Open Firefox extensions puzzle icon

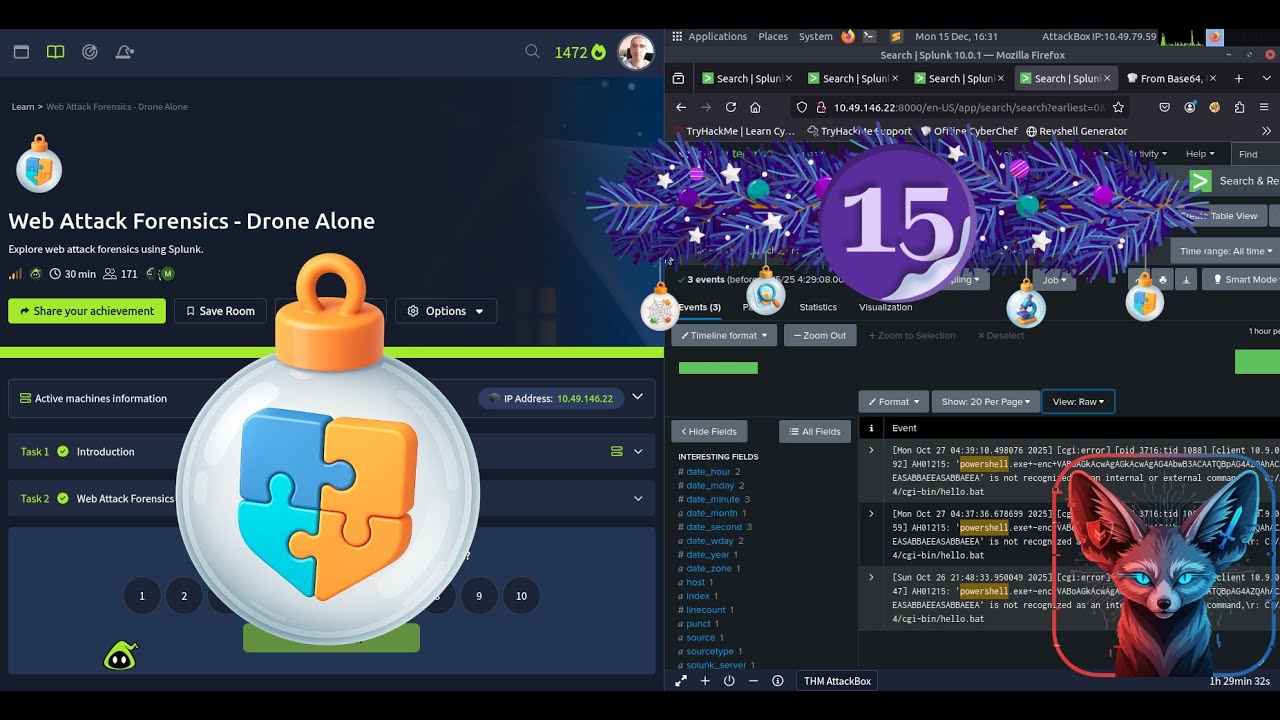[x=1240, y=107]
